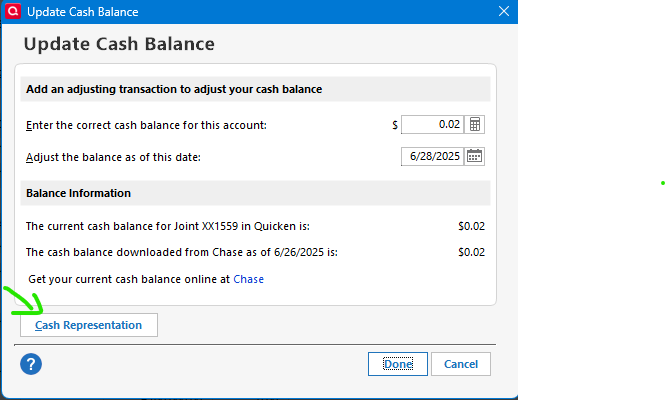Close the Update Cash Balance dialog
666x400 pixels.
[504, 11]
